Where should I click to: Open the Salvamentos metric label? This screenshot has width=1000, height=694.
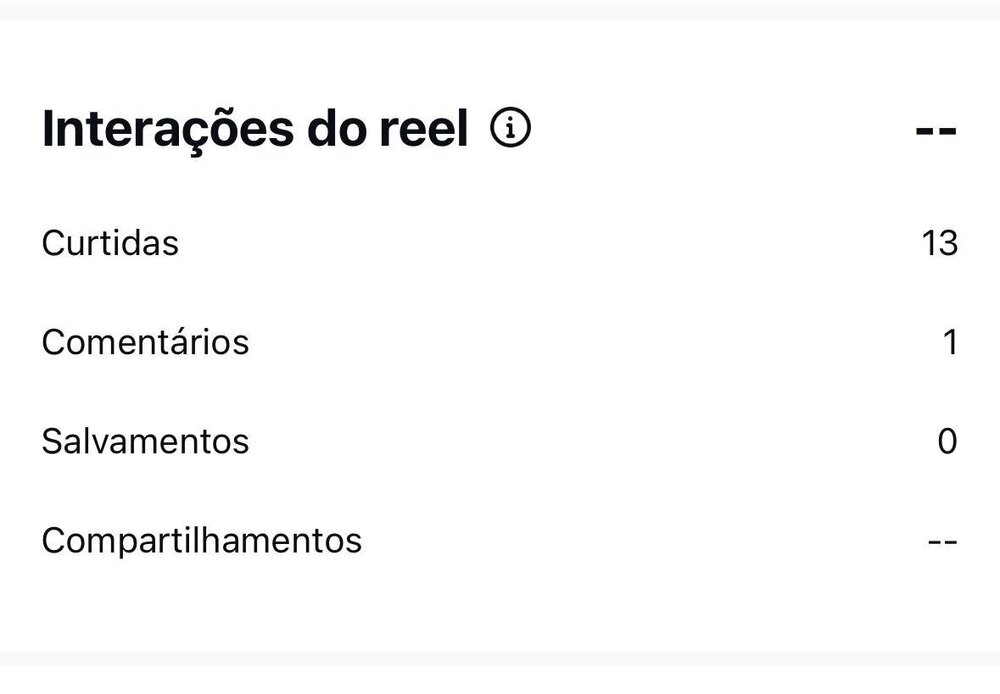pyautogui.click(x=145, y=441)
